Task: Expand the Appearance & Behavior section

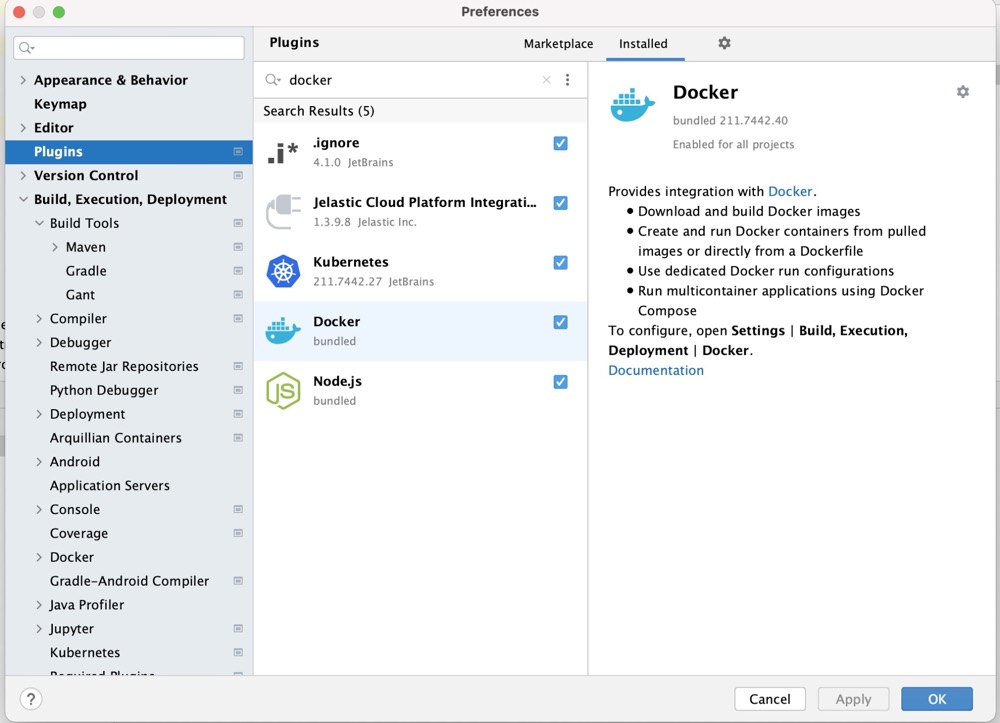Action: point(23,80)
